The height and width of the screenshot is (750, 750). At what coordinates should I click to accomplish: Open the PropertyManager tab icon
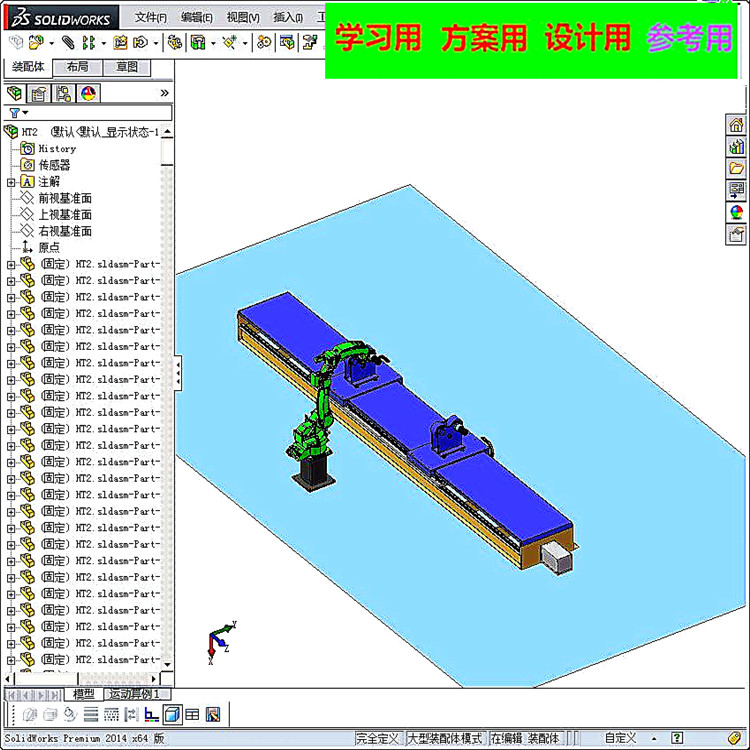coord(39,93)
